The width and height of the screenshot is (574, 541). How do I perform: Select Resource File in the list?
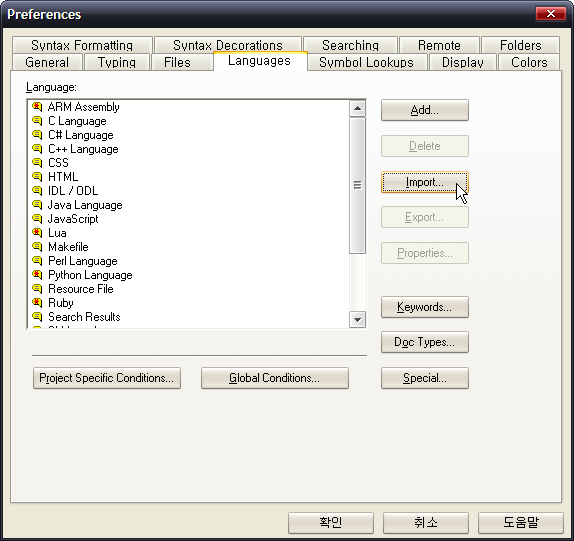click(x=81, y=288)
